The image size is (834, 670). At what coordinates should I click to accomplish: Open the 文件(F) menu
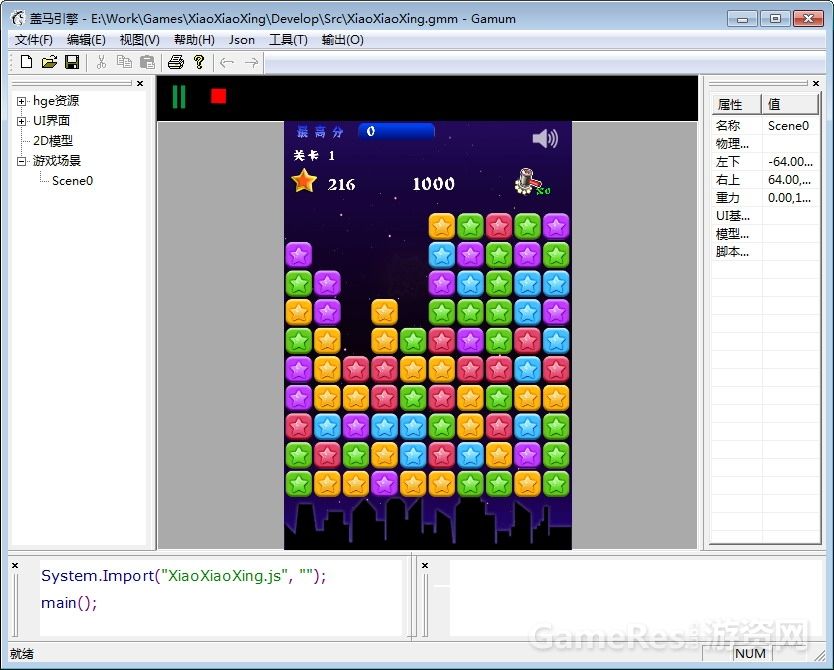[x=34, y=40]
